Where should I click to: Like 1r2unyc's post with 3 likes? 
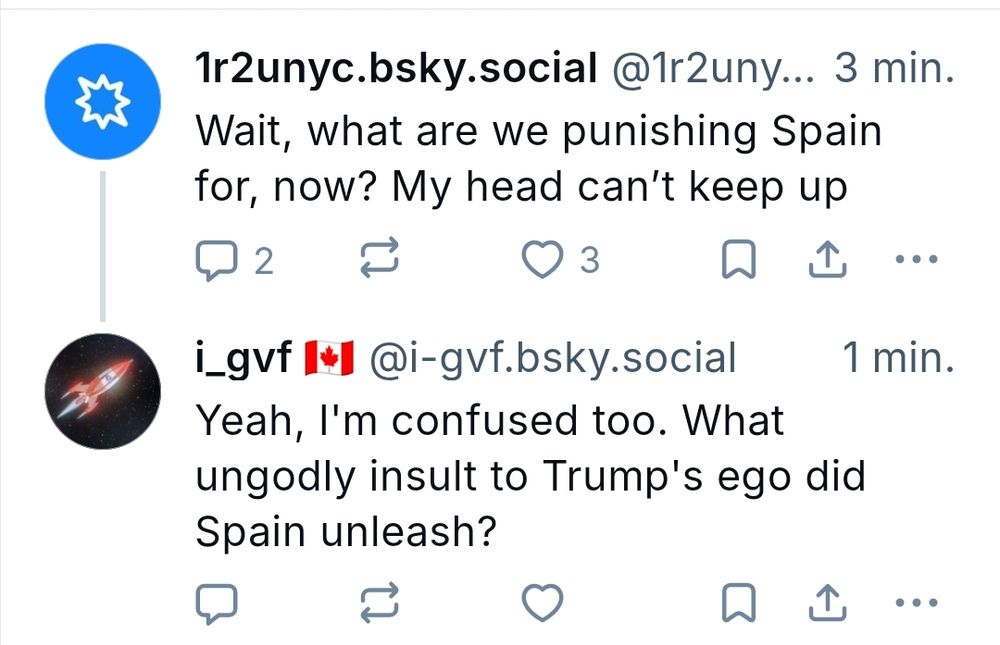tap(543, 261)
